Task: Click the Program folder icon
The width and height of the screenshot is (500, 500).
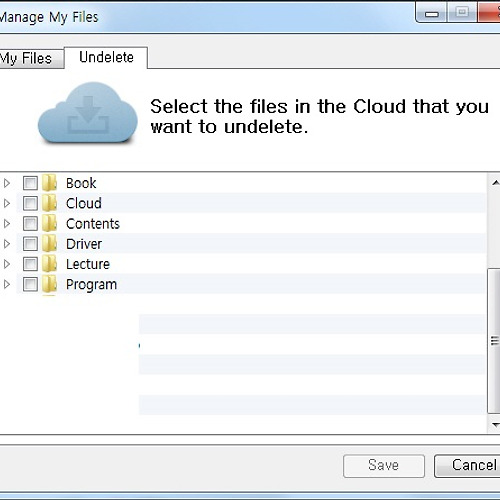Action: click(x=49, y=284)
